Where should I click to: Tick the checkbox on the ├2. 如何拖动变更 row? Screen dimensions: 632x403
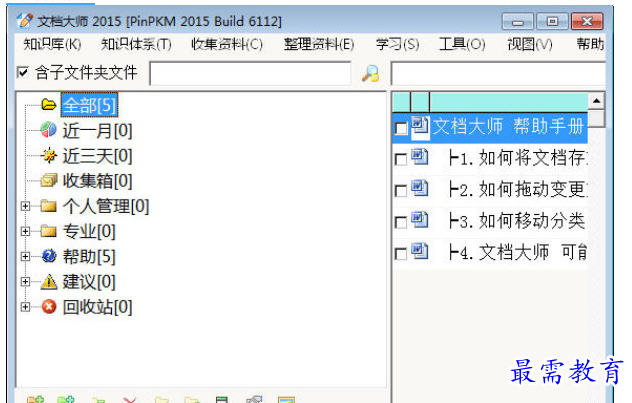point(401,191)
